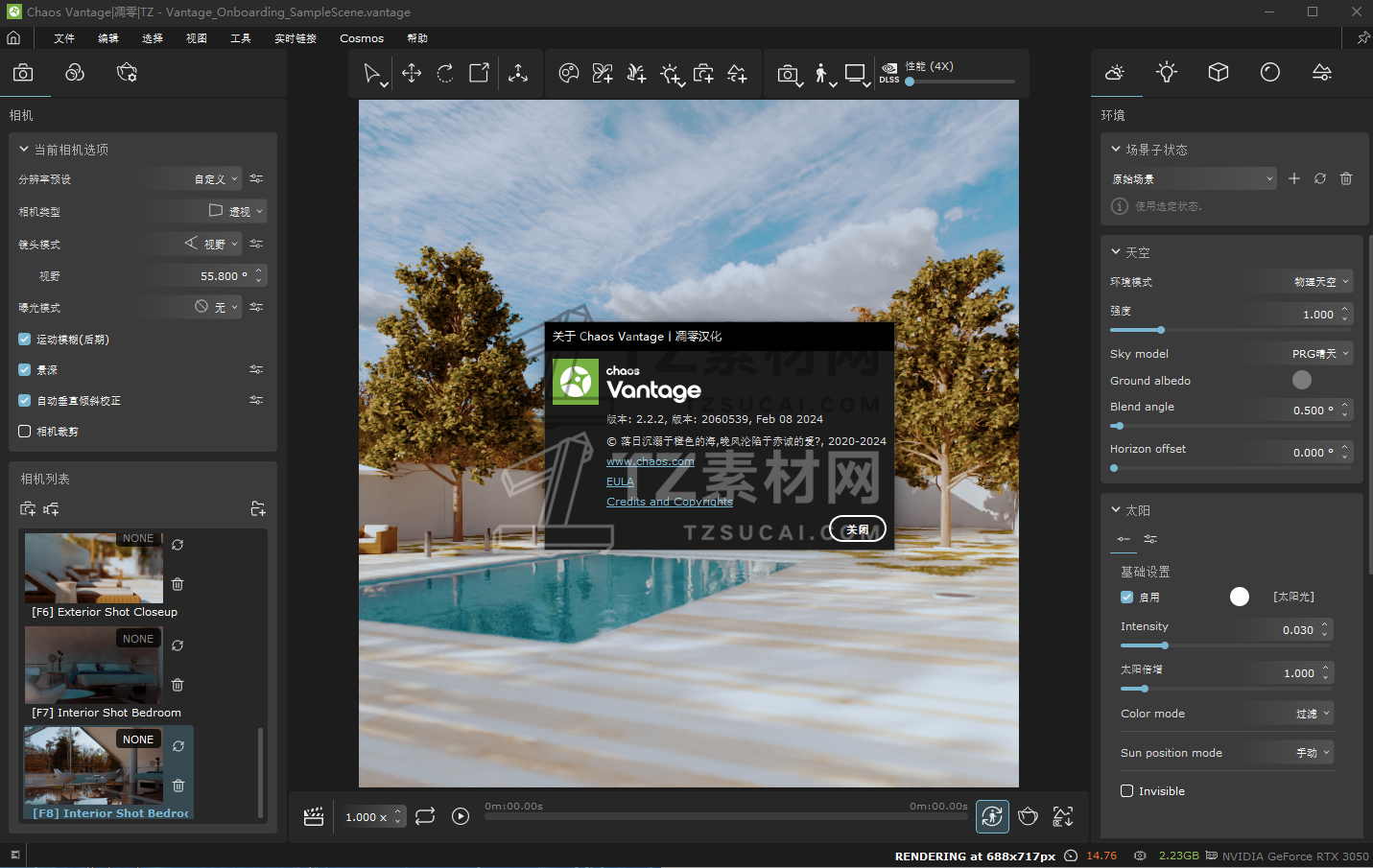Open settings icon beside 分辨率预设

256,179
